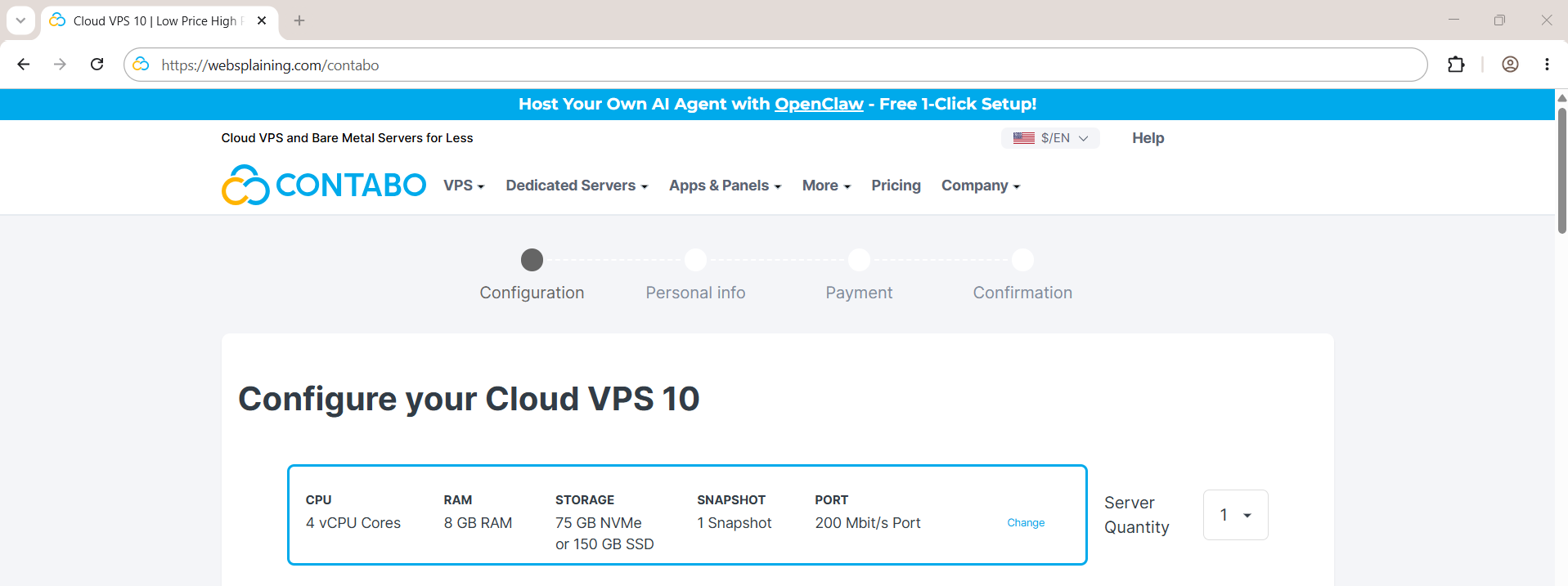Click the scrollbar up arrow
Viewport: 1568px width, 586px height.
tap(1561, 97)
